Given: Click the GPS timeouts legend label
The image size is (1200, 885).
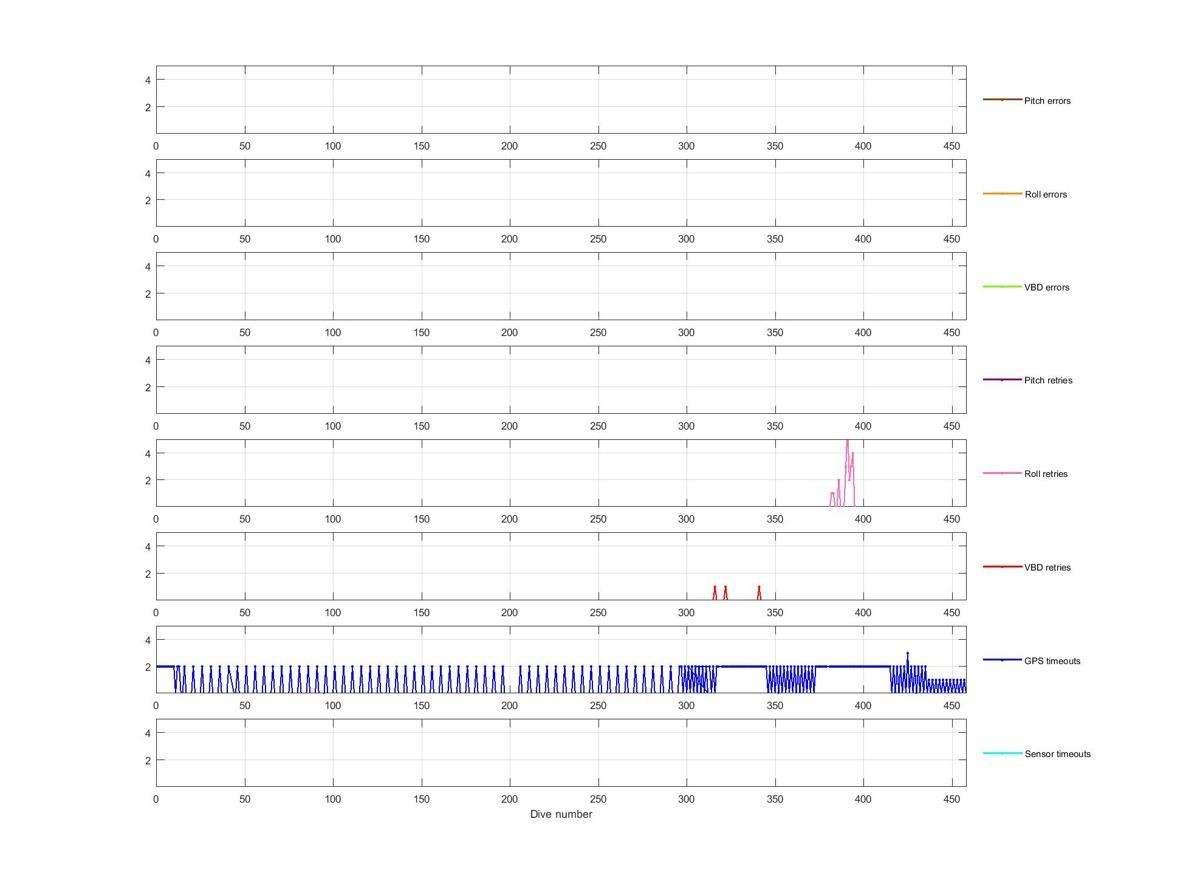Looking at the screenshot, I should pos(1052,661).
